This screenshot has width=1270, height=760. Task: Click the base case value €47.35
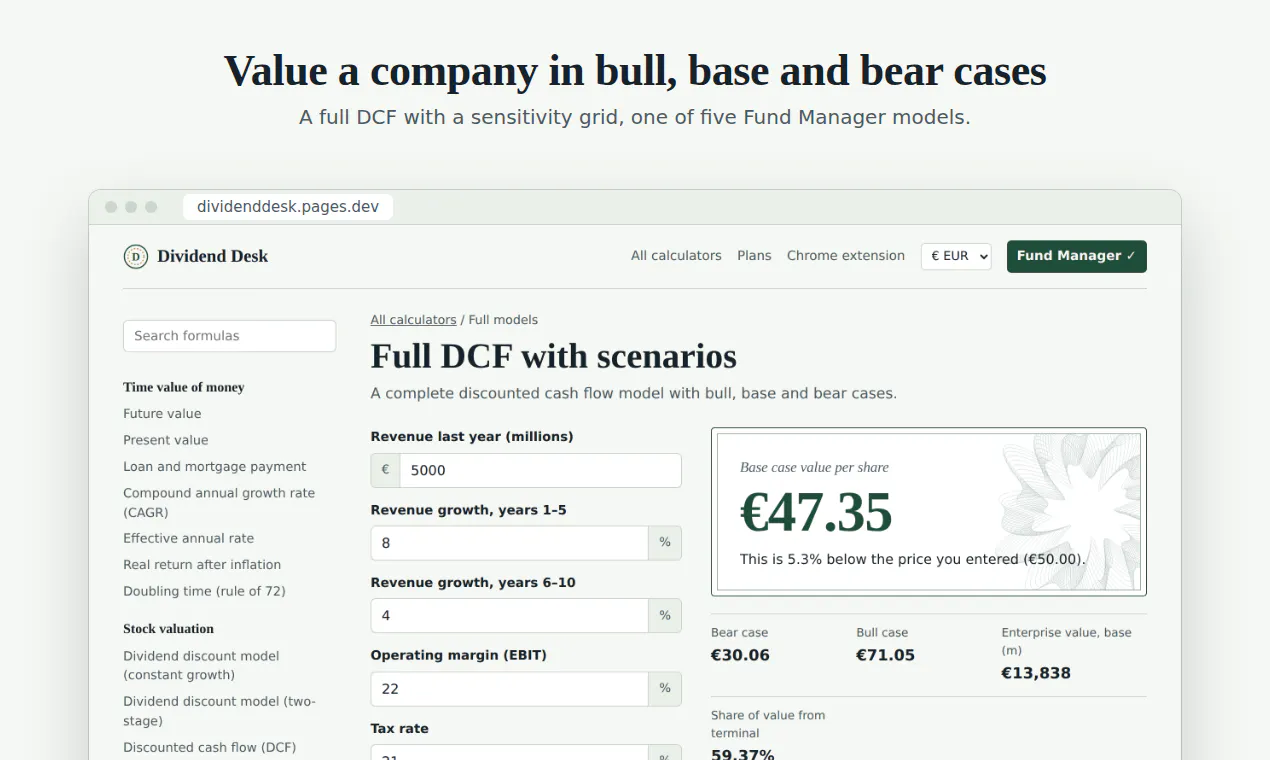(x=816, y=512)
